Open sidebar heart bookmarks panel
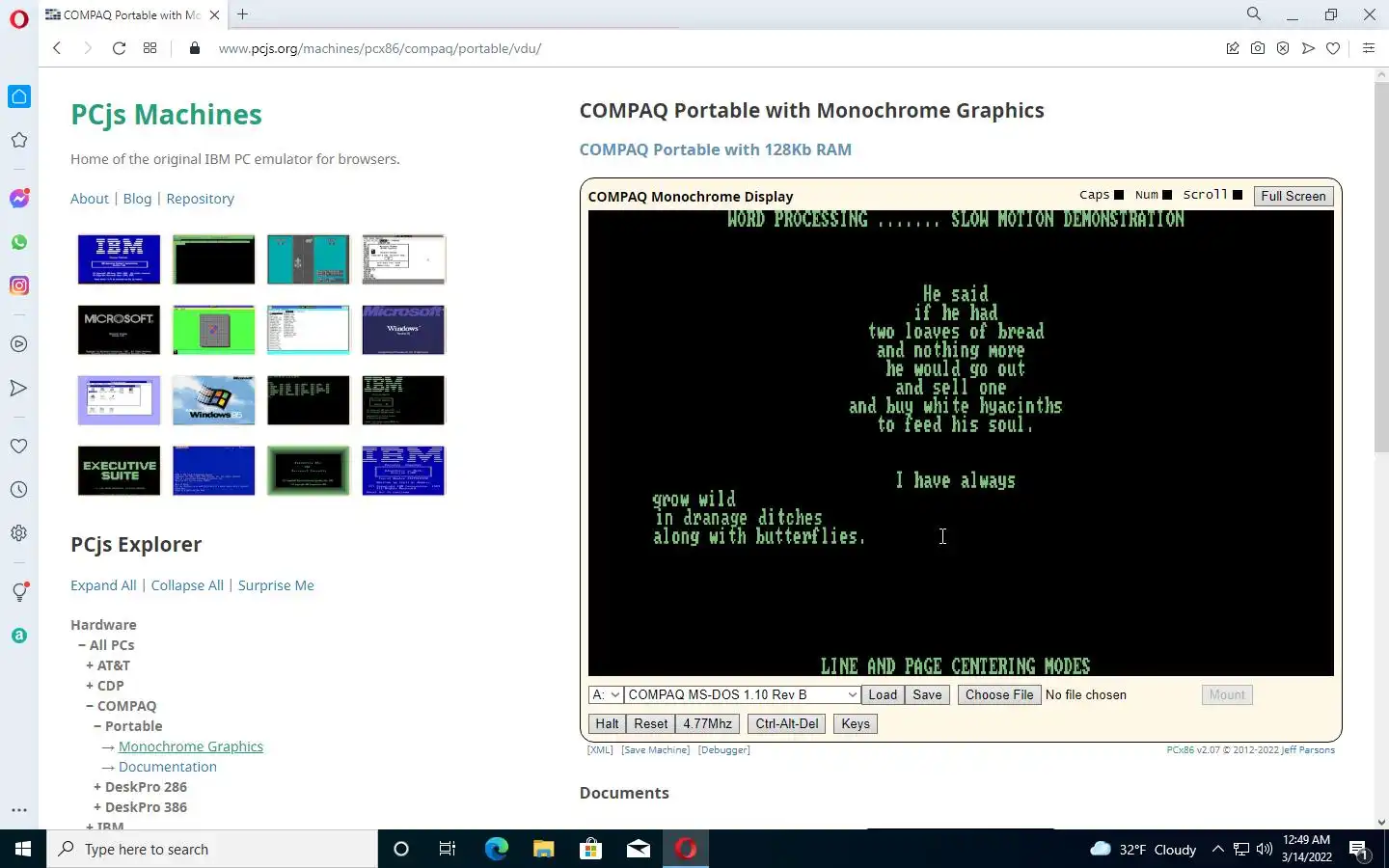The image size is (1389, 868). coord(19,446)
